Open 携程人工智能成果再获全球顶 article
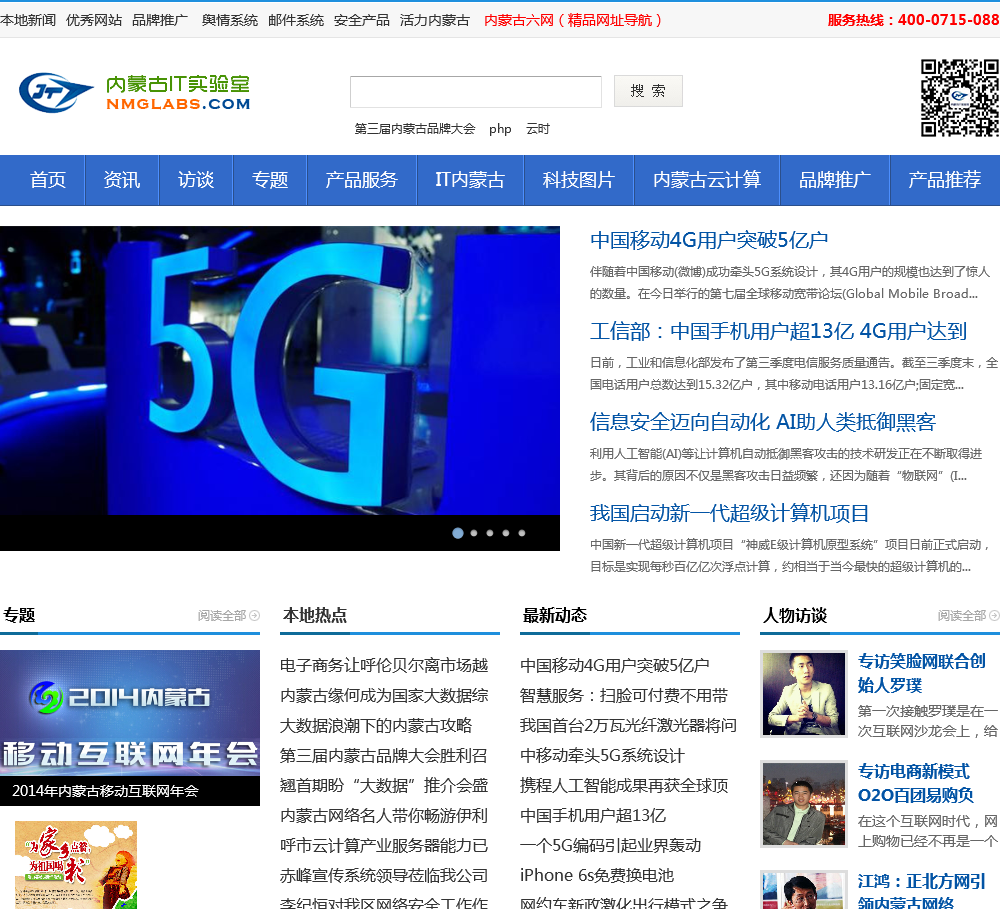The height and width of the screenshot is (909, 1000). pyautogui.click(x=624, y=786)
